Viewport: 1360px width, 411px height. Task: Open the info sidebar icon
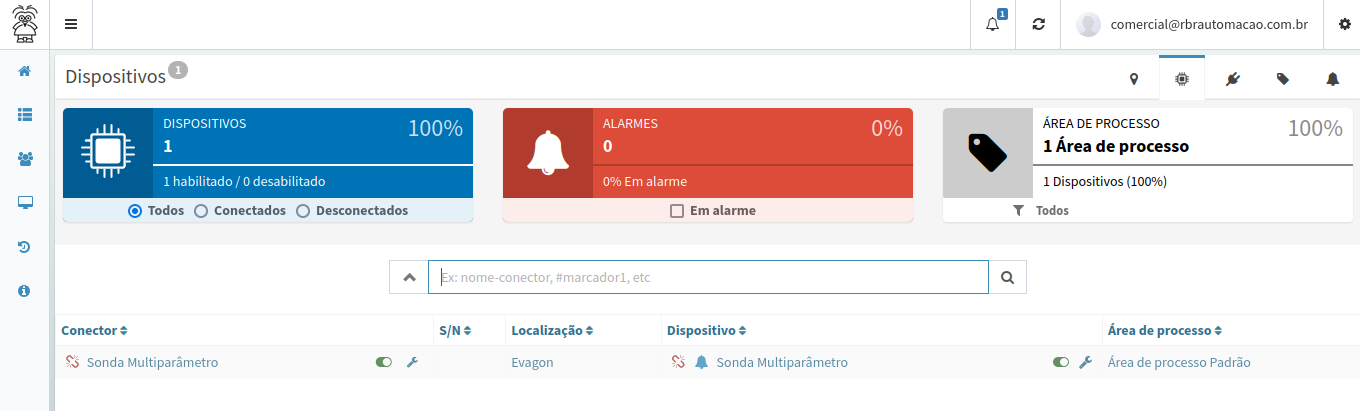[25, 291]
